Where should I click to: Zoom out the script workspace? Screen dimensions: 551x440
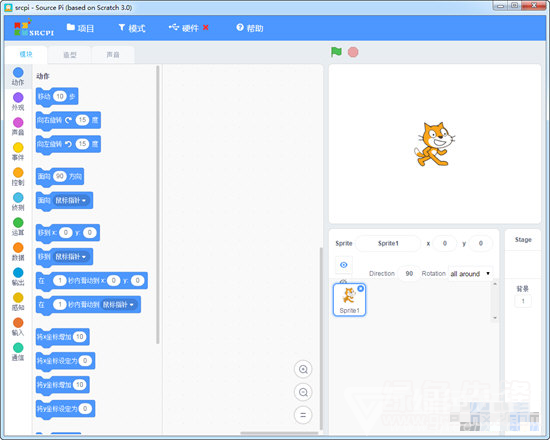tap(303, 392)
